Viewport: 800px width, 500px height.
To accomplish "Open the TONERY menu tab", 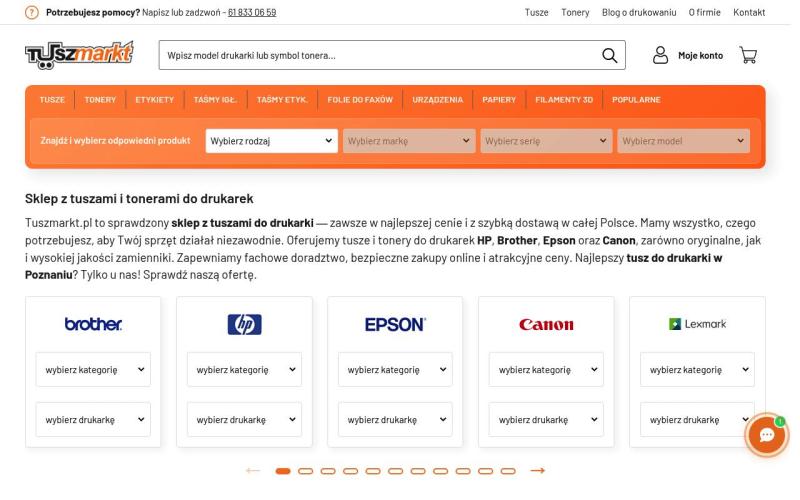I will 100,99.
